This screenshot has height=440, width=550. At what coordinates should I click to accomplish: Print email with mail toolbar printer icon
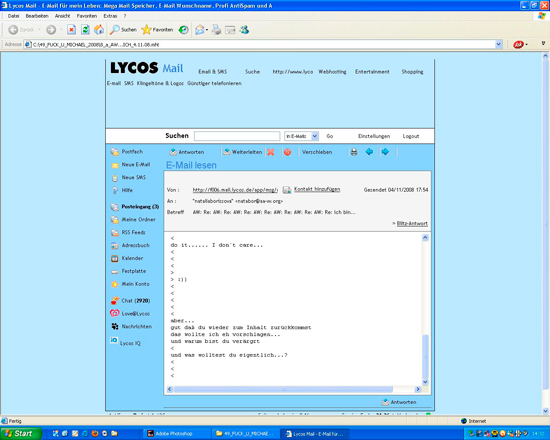pyautogui.click(x=354, y=152)
